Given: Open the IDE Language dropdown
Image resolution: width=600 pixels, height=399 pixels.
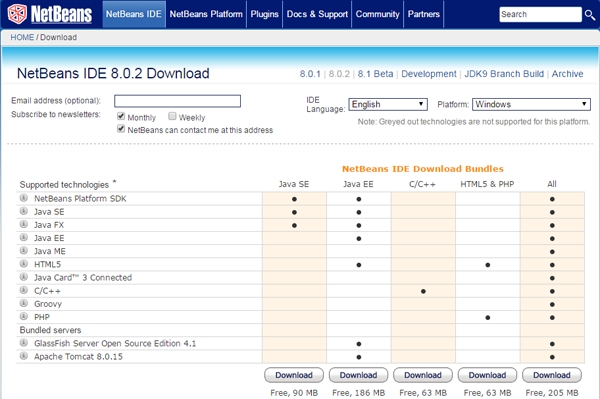Looking at the screenshot, I should 388,104.
